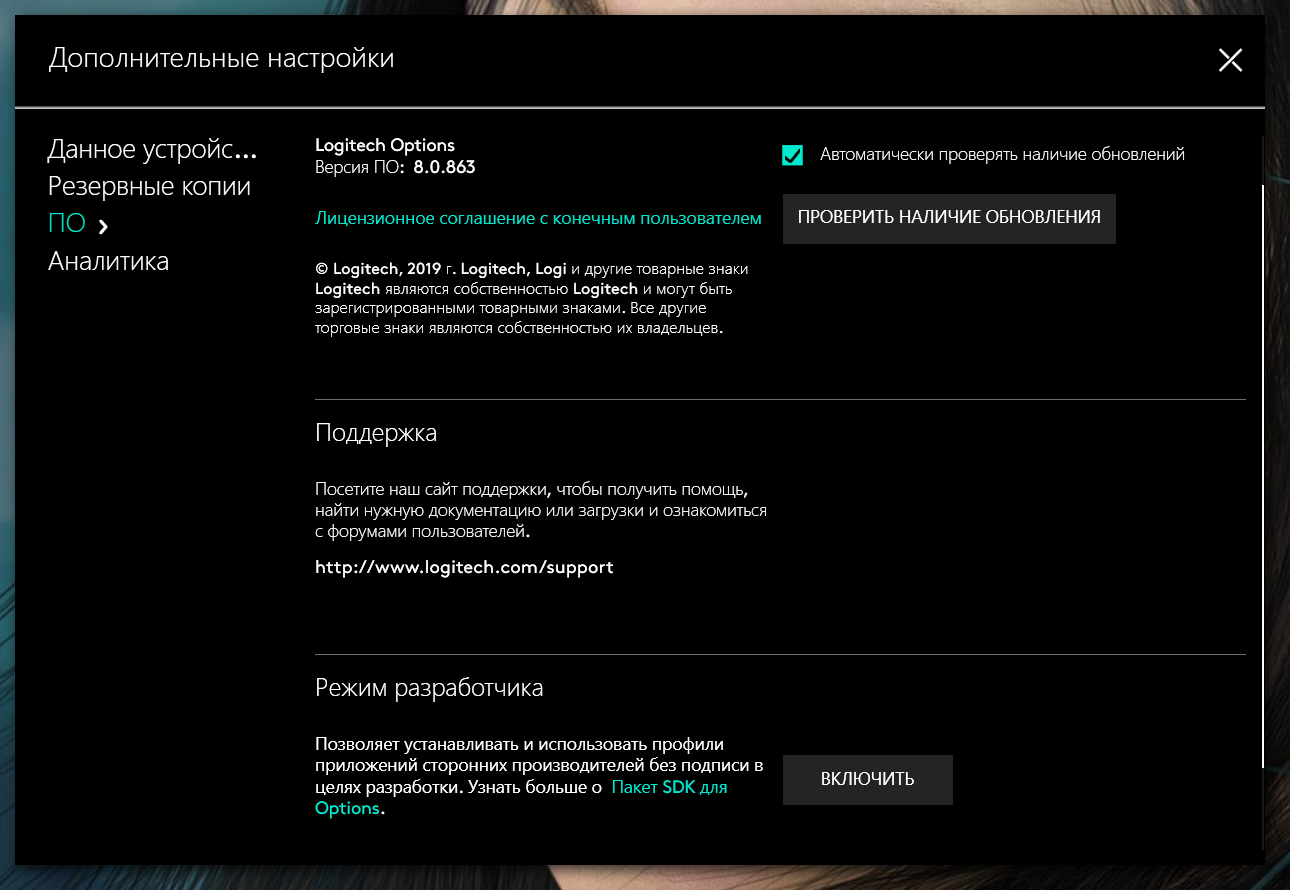Screen dimensions: 1290x890
Task: Go to the Резервные копии section
Action: click(149, 187)
